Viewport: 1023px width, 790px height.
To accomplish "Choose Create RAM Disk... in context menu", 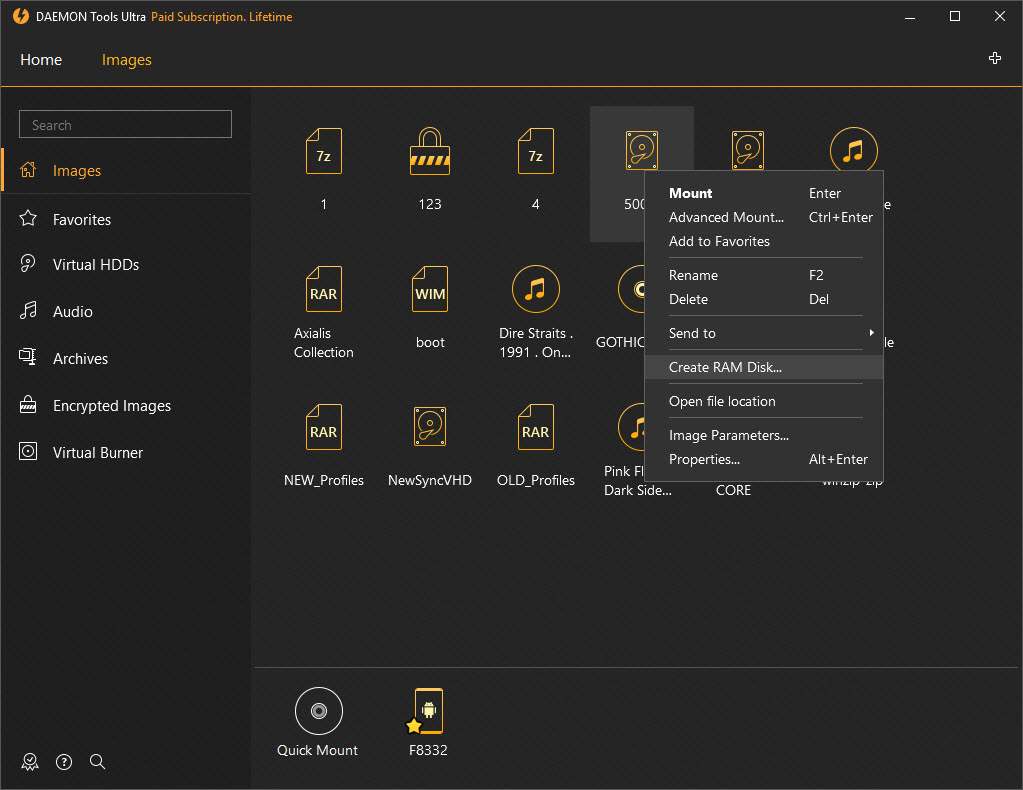I will [763, 367].
